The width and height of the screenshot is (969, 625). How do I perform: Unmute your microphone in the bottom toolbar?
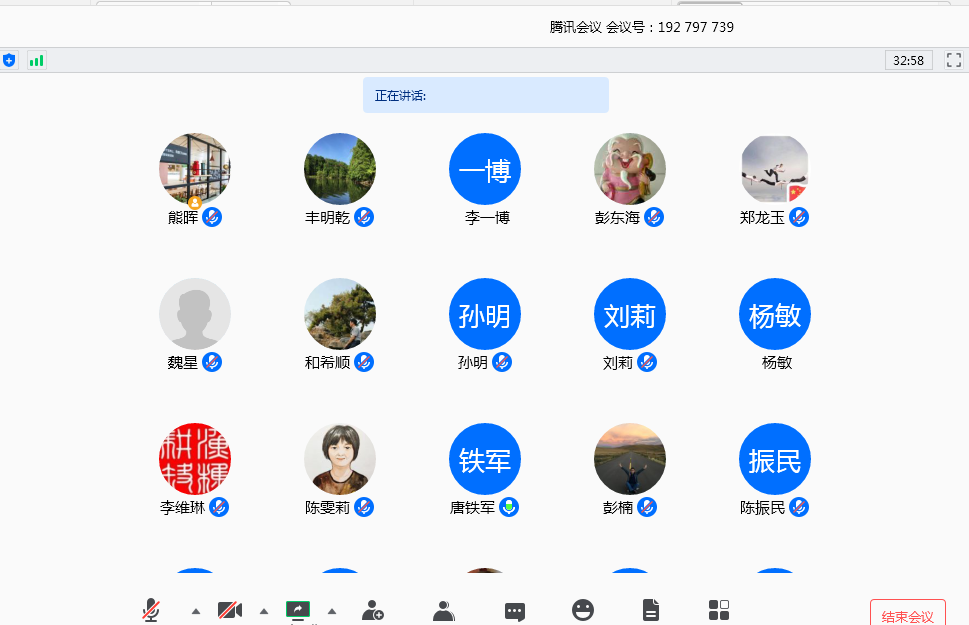tap(151, 610)
